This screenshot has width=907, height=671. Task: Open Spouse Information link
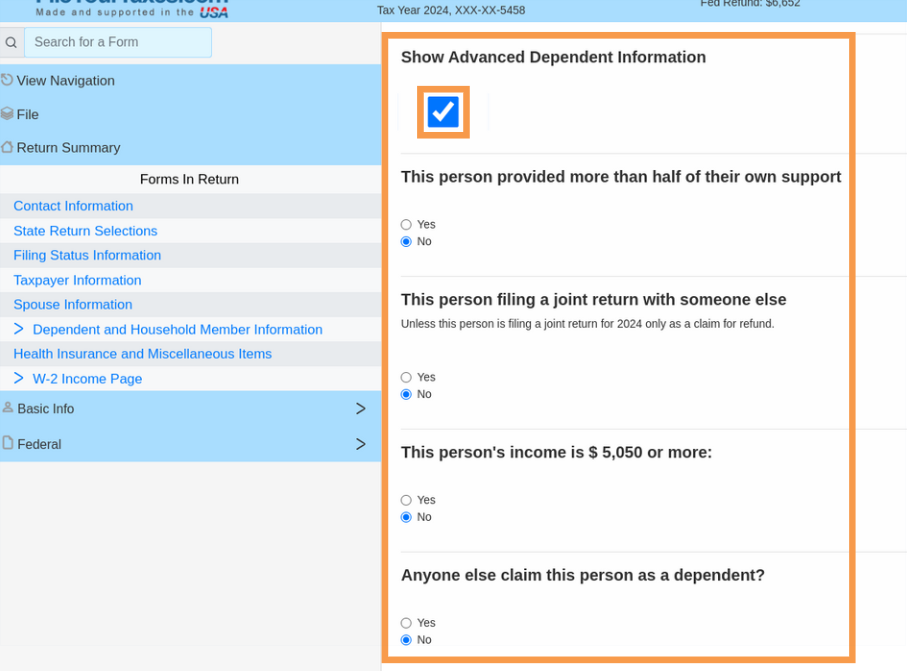pyautogui.click(x=73, y=304)
